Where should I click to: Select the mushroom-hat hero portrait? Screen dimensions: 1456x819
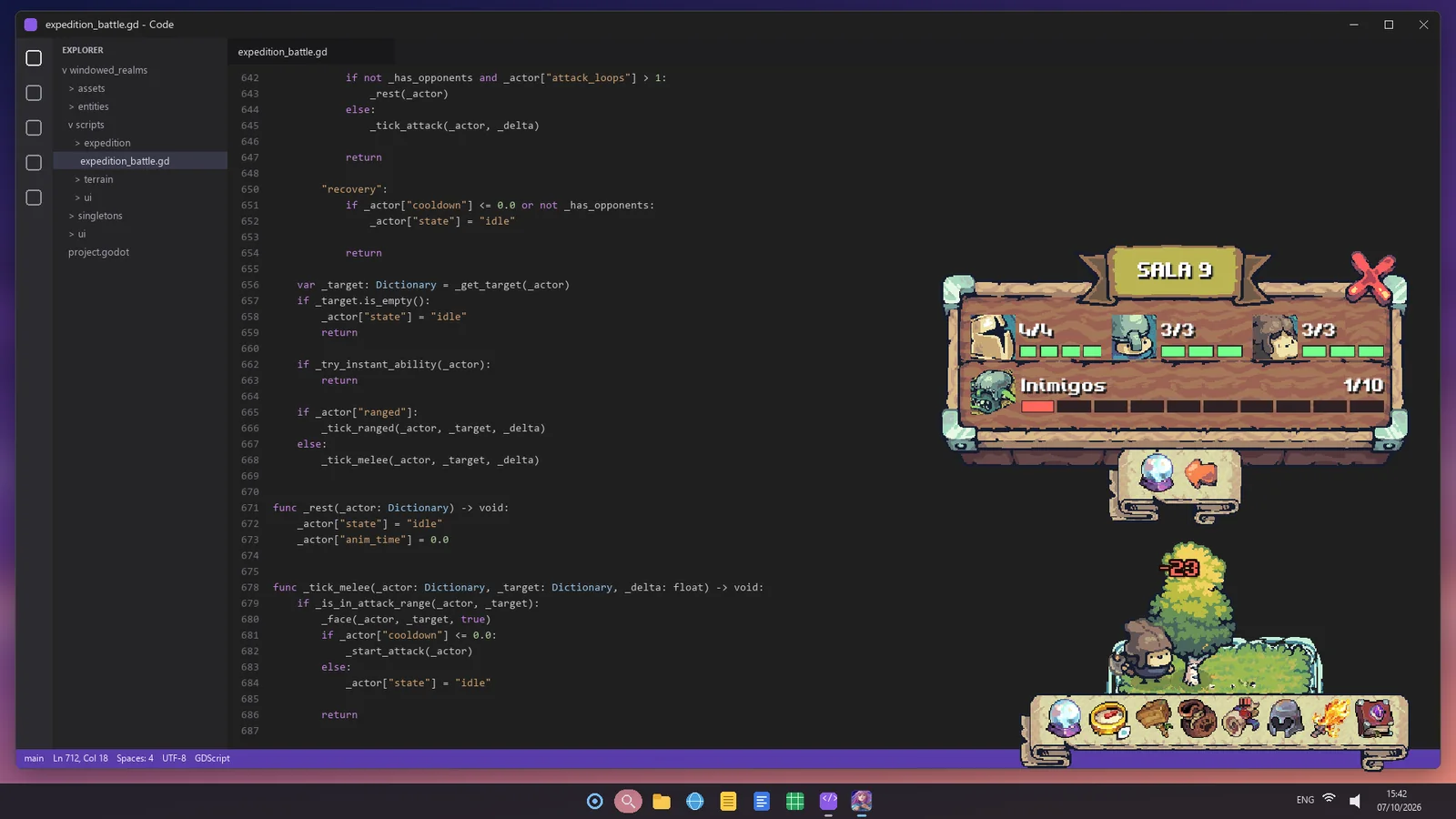pyautogui.click(x=1134, y=338)
